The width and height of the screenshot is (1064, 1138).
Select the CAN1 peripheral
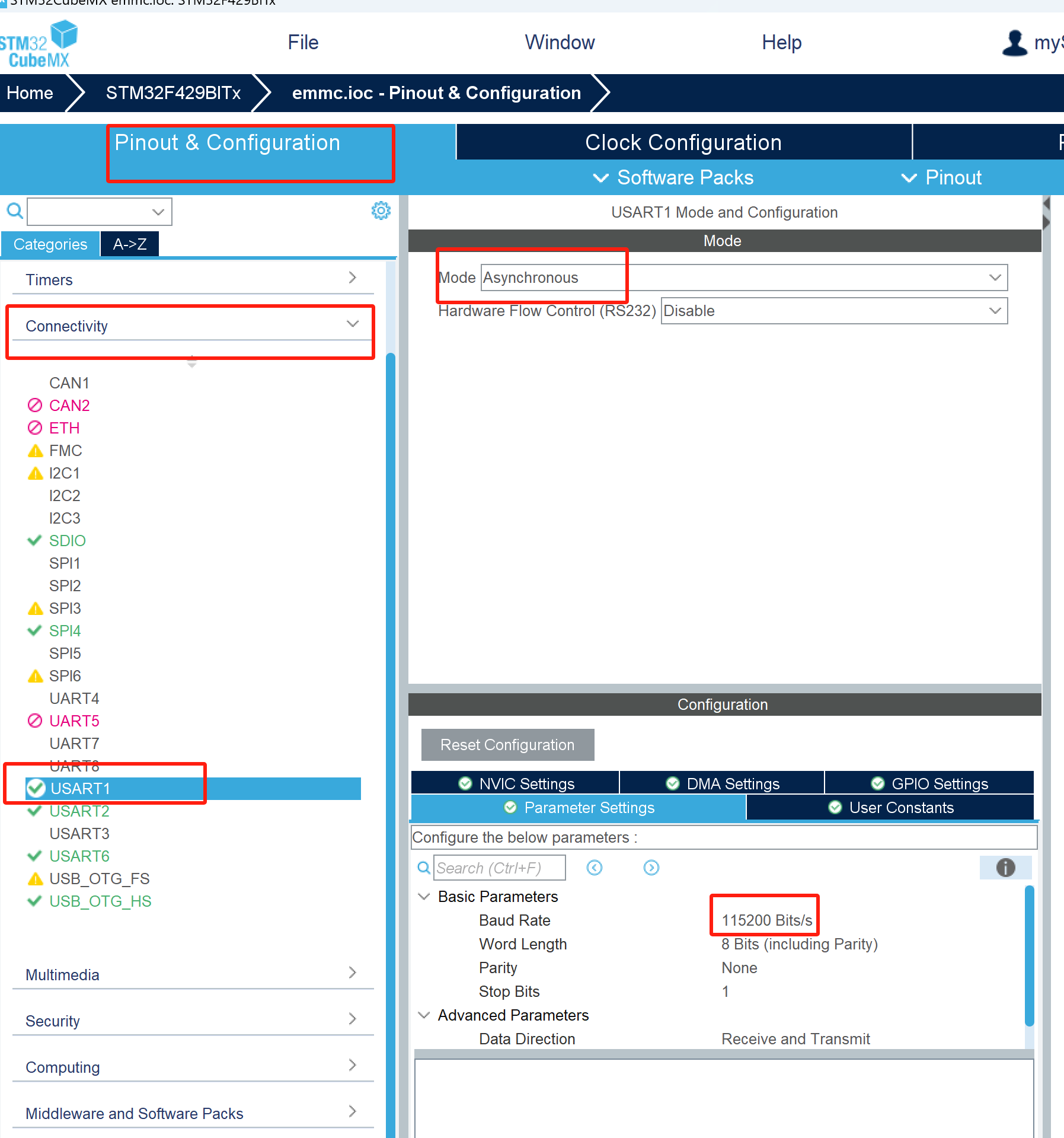(69, 382)
